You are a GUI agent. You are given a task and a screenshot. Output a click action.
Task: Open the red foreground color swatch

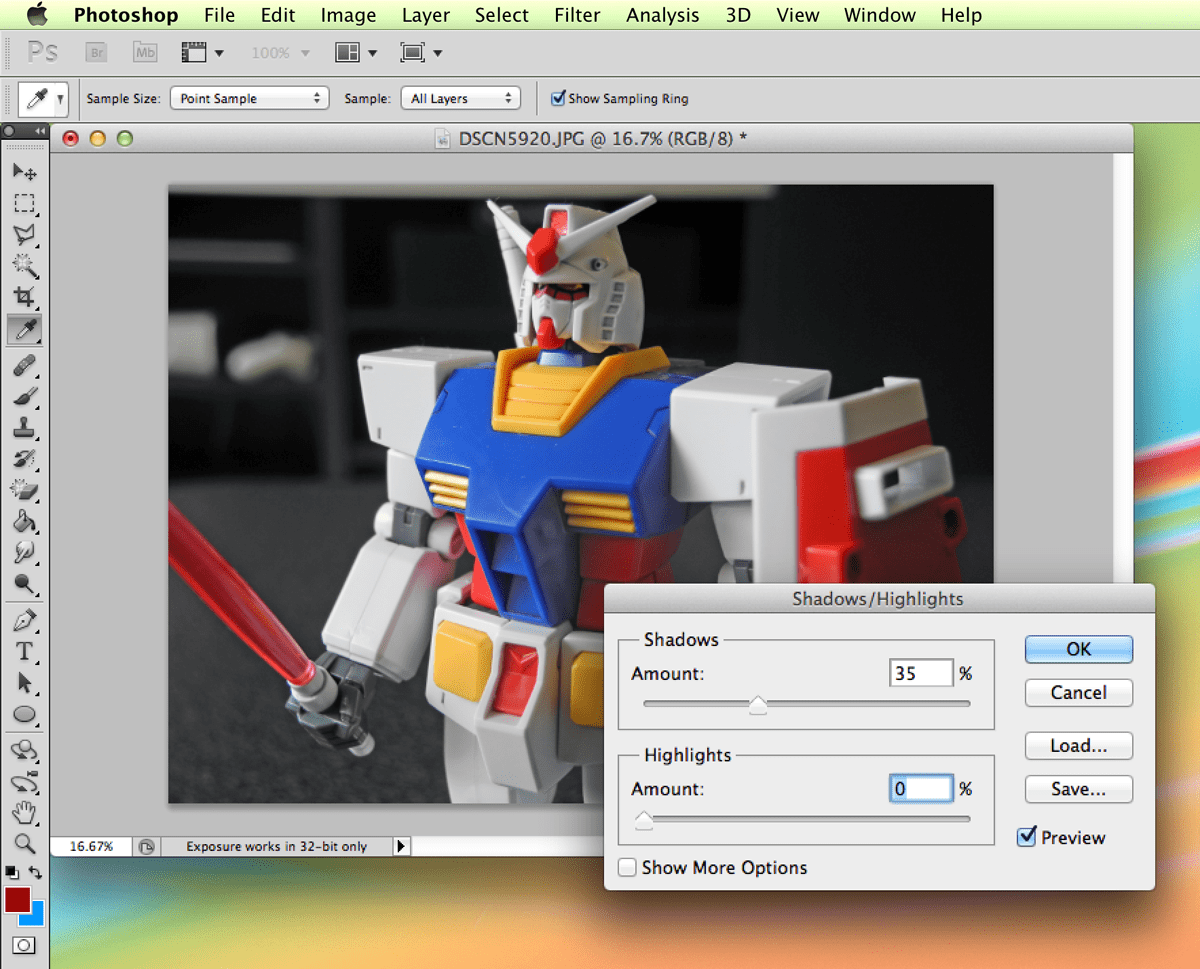pyautogui.click(x=15, y=898)
